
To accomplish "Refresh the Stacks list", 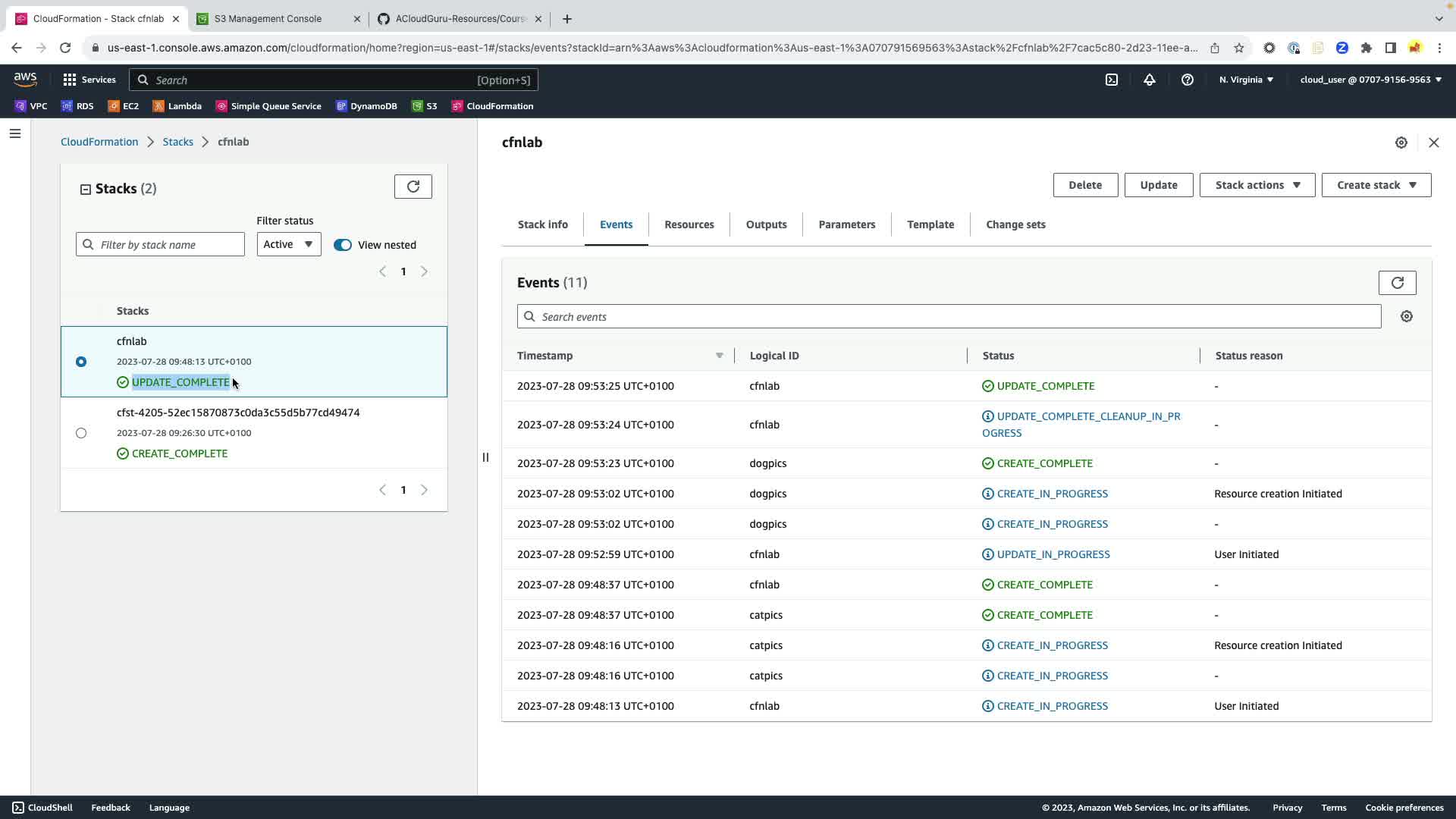I will [x=413, y=187].
